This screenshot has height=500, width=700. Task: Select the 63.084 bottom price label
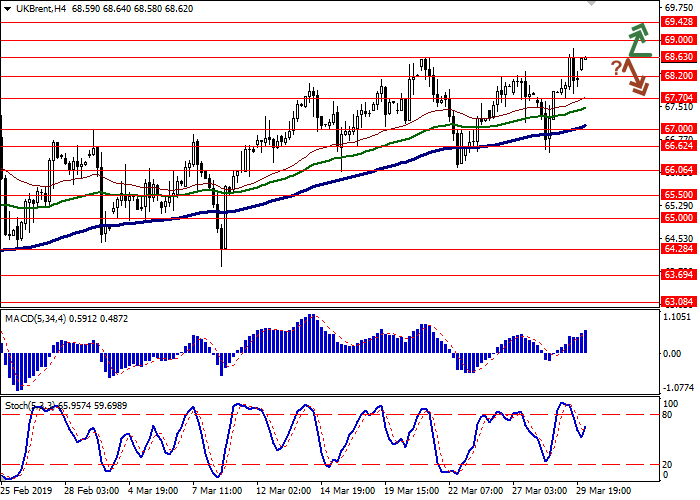pyautogui.click(x=679, y=301)
